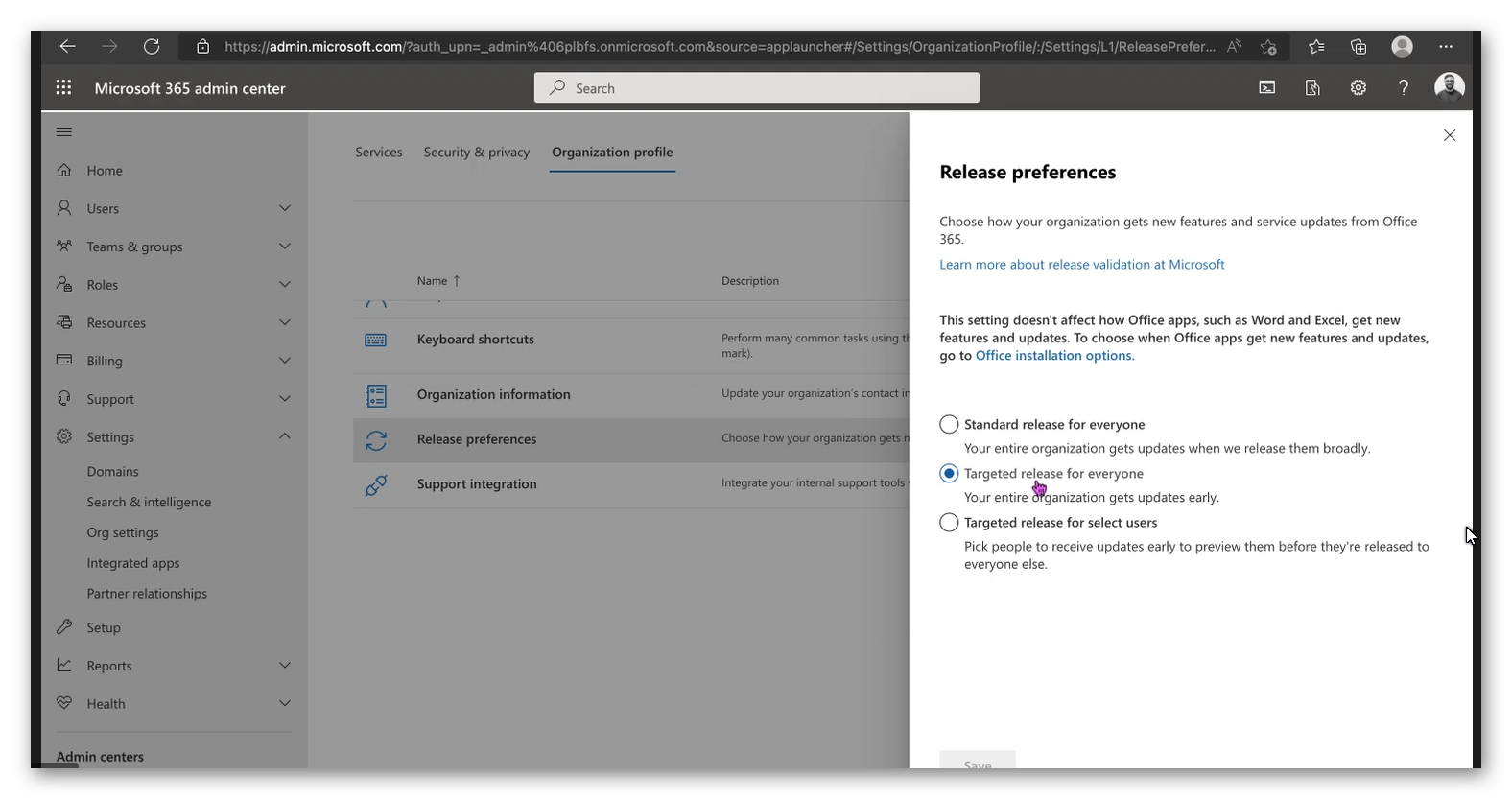Click the Release preferences sync icon

point(376,440)
